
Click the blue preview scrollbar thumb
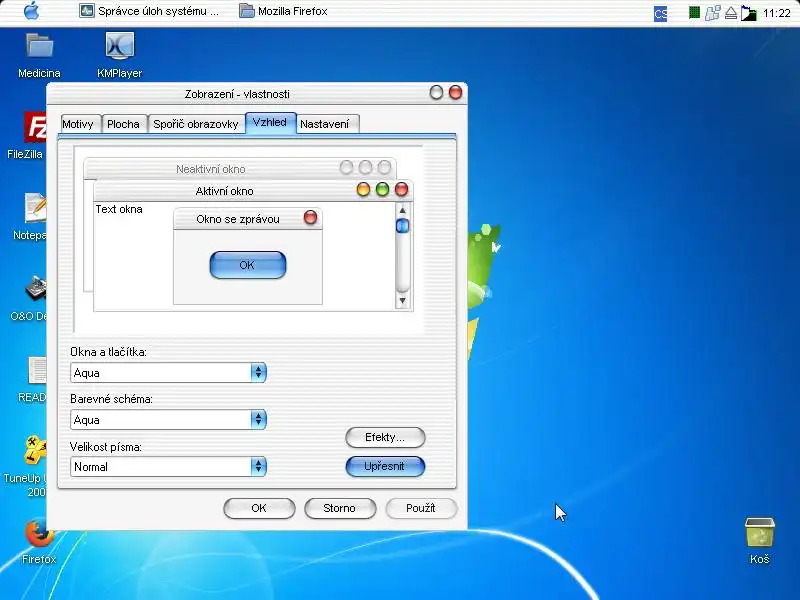(403, 226)
